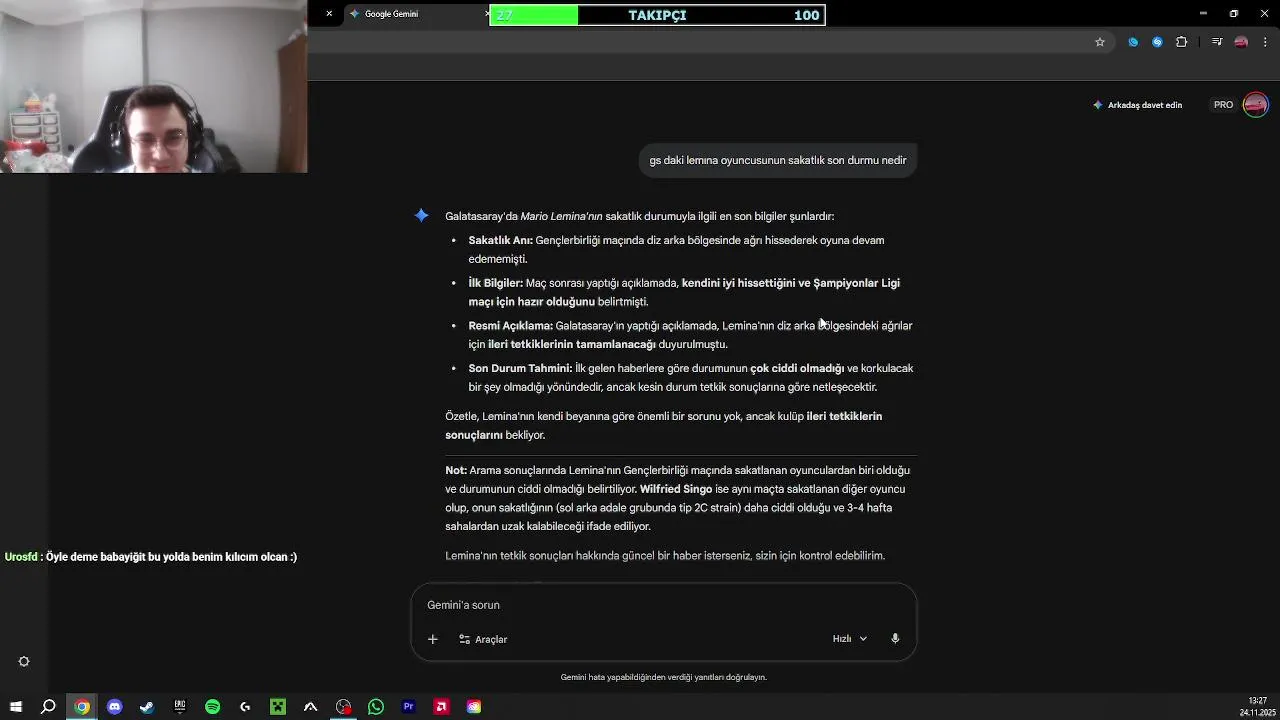
Task: Open Premiere Pro from the taskbar
Action: pyautogui.click(x=408, y=707)
